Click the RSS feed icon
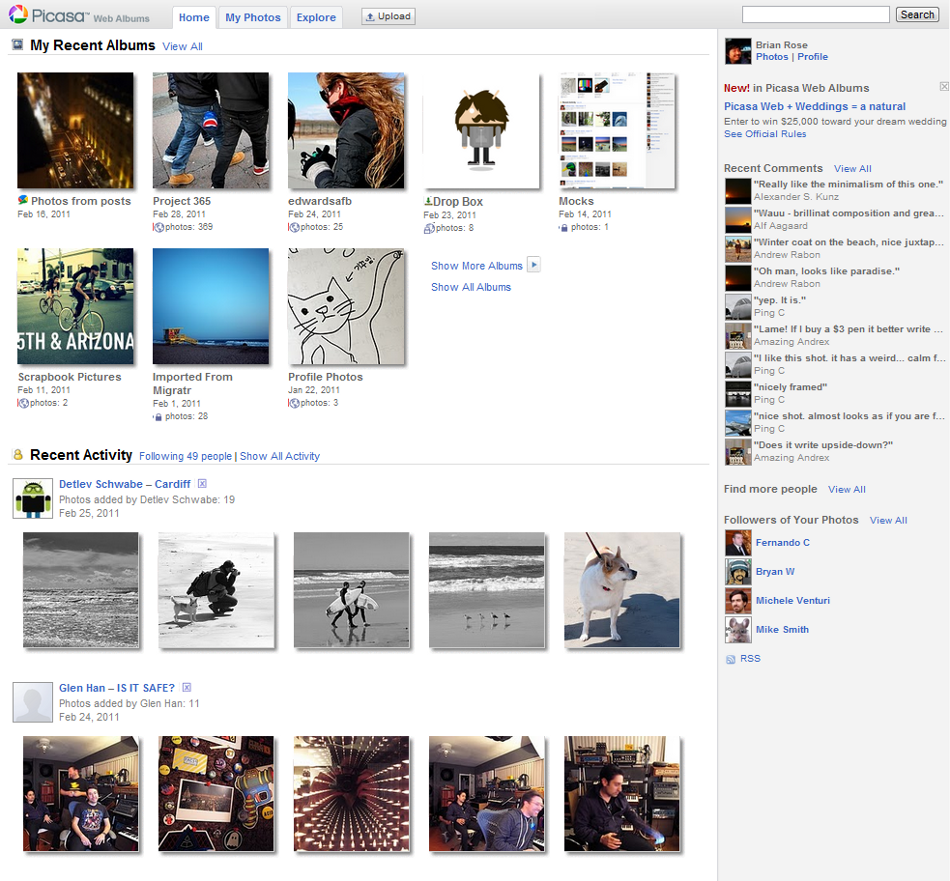Image resolution: width=950 pixels, height=881 pixels. coord(730,659)
